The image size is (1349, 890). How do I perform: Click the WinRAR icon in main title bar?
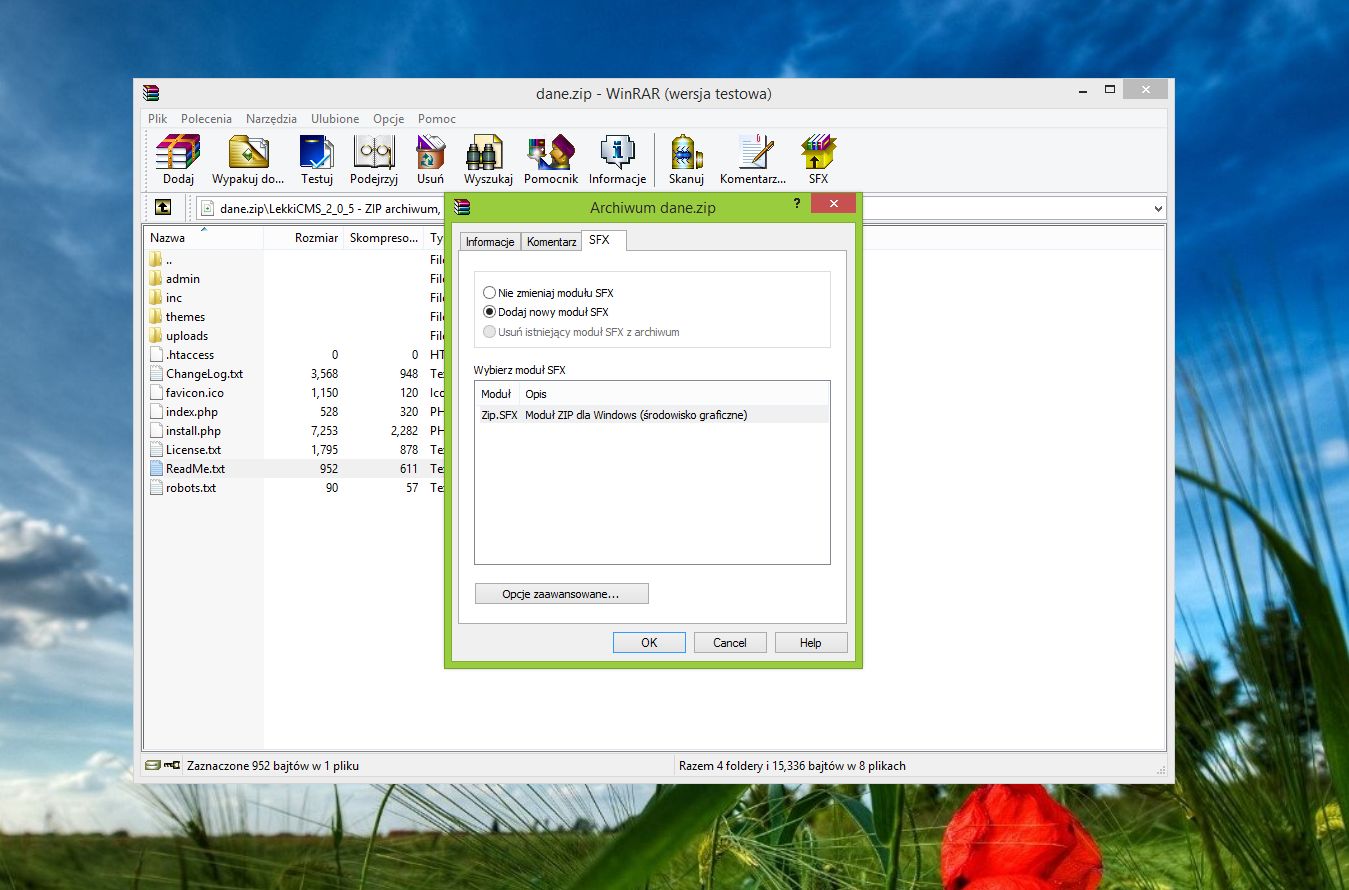[151, 93]
